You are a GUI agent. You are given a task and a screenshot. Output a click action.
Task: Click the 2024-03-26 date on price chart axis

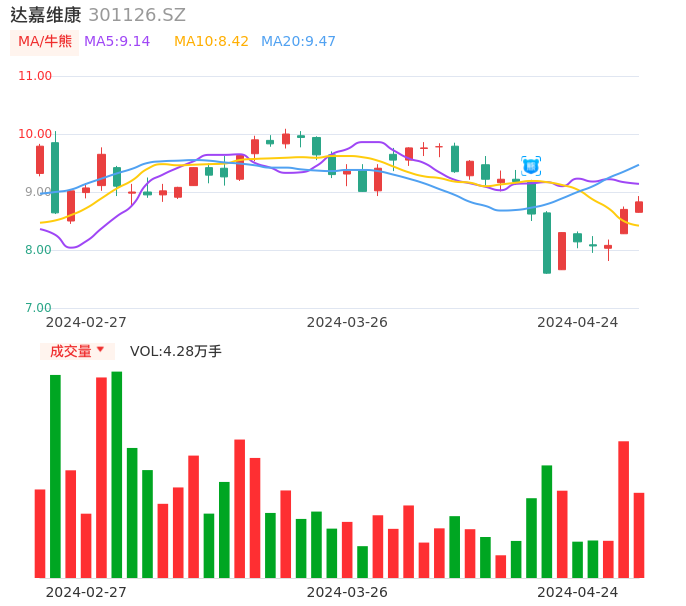(x=347, y=322)
